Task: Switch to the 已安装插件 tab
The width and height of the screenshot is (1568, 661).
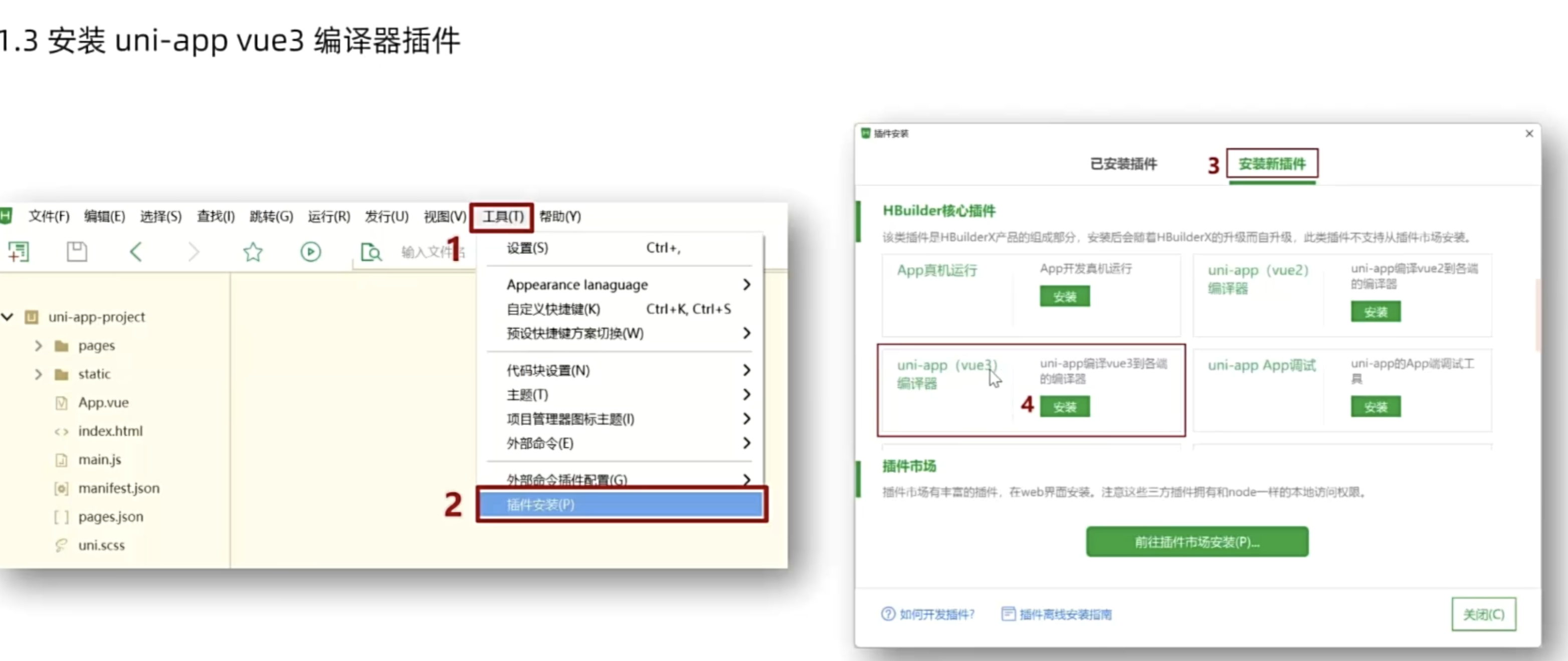Action: (x=1124, y=164)
